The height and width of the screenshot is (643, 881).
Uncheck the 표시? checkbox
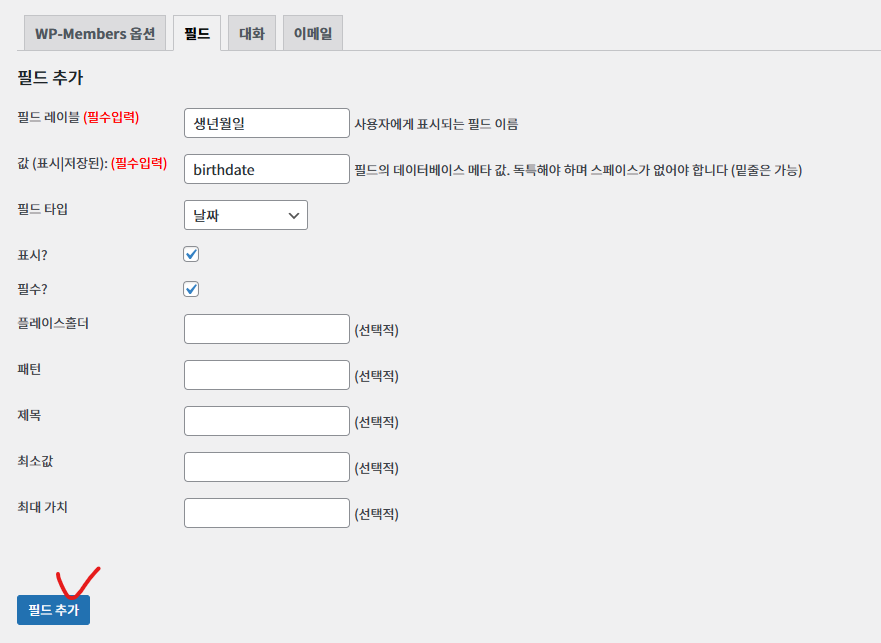191,254
